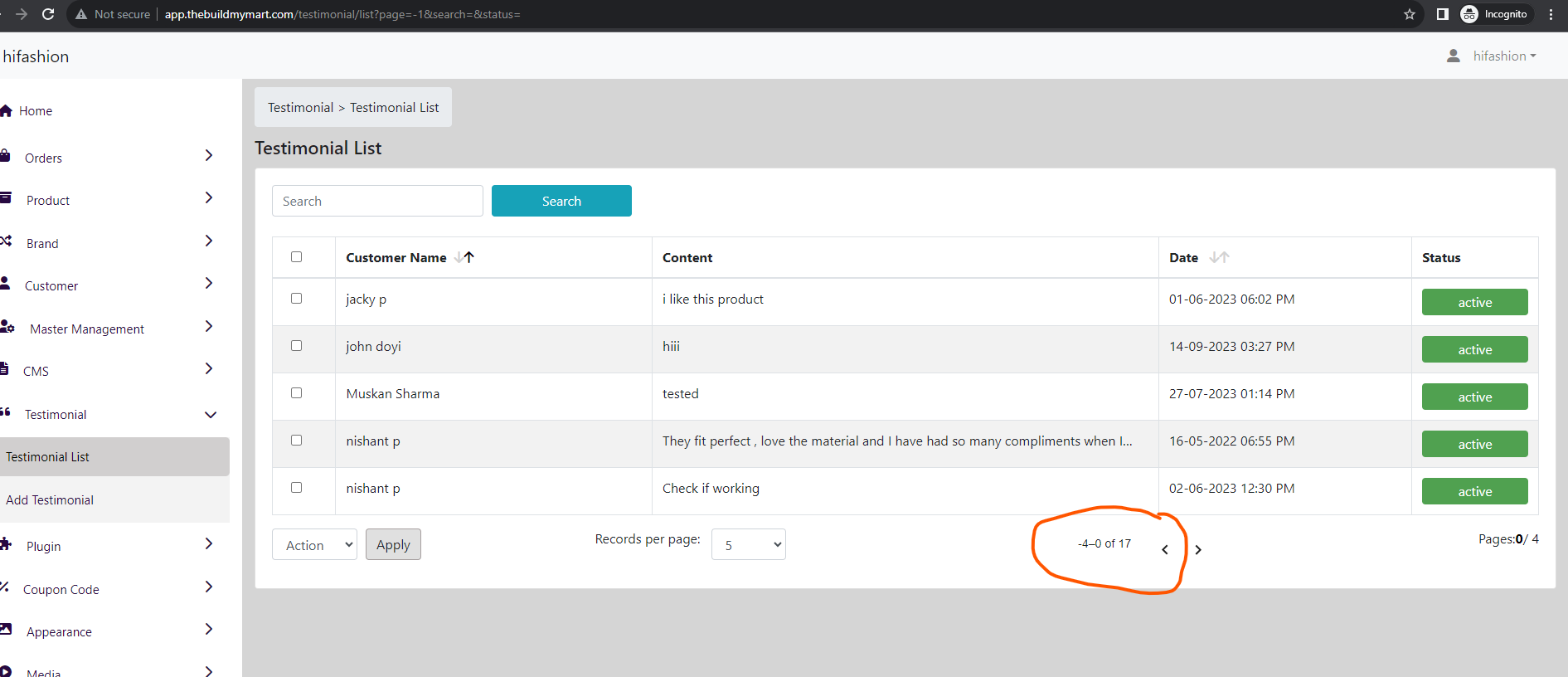Open Chrome three-dot menu

coord(1551,14)
